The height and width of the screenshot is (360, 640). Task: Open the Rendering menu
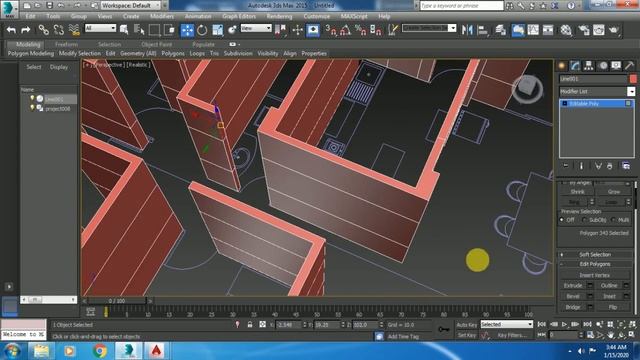pyautogui.click(x=279, y=16)
